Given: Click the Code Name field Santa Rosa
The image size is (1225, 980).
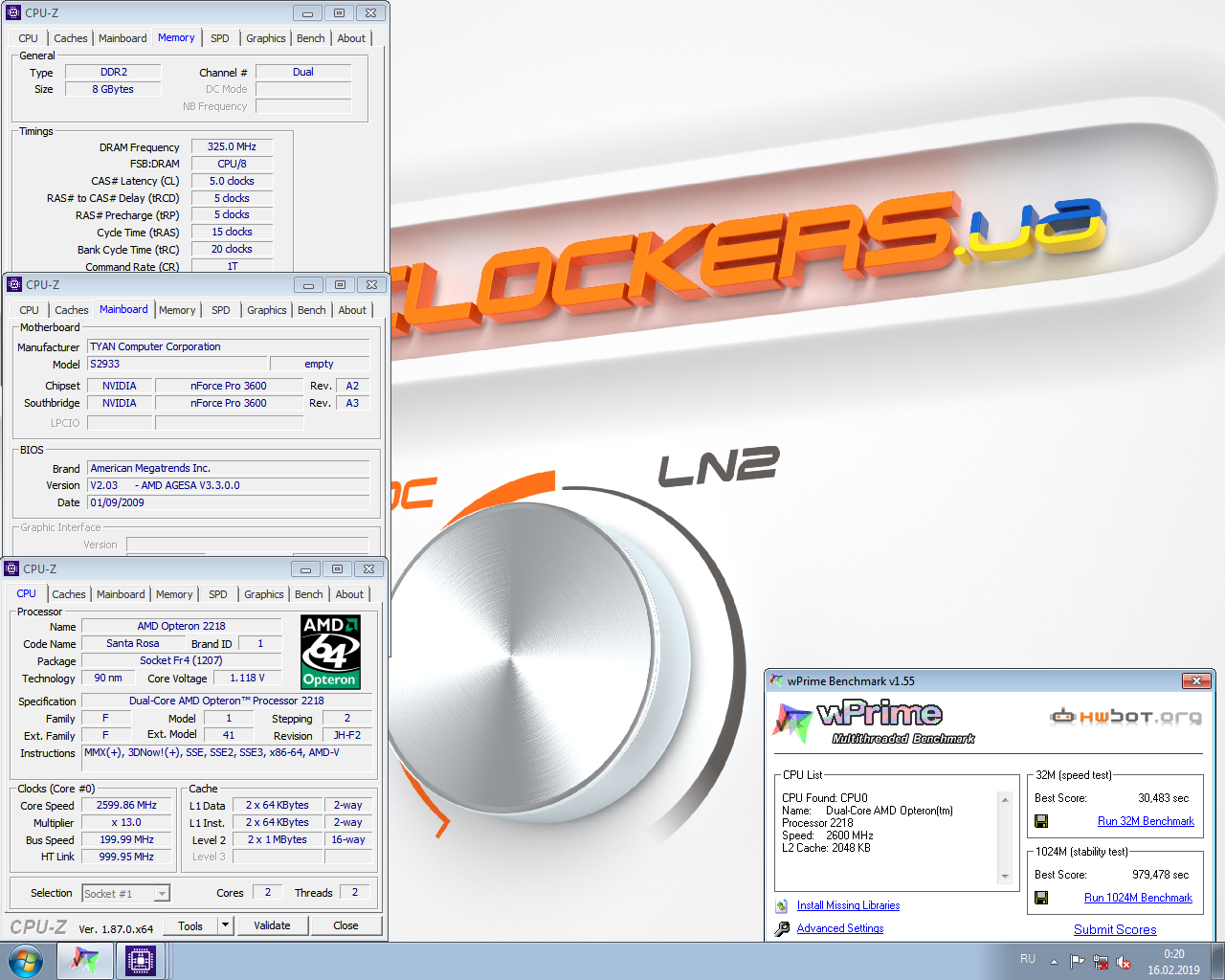Looking at the screenshot, I should (x=133, y=643).
